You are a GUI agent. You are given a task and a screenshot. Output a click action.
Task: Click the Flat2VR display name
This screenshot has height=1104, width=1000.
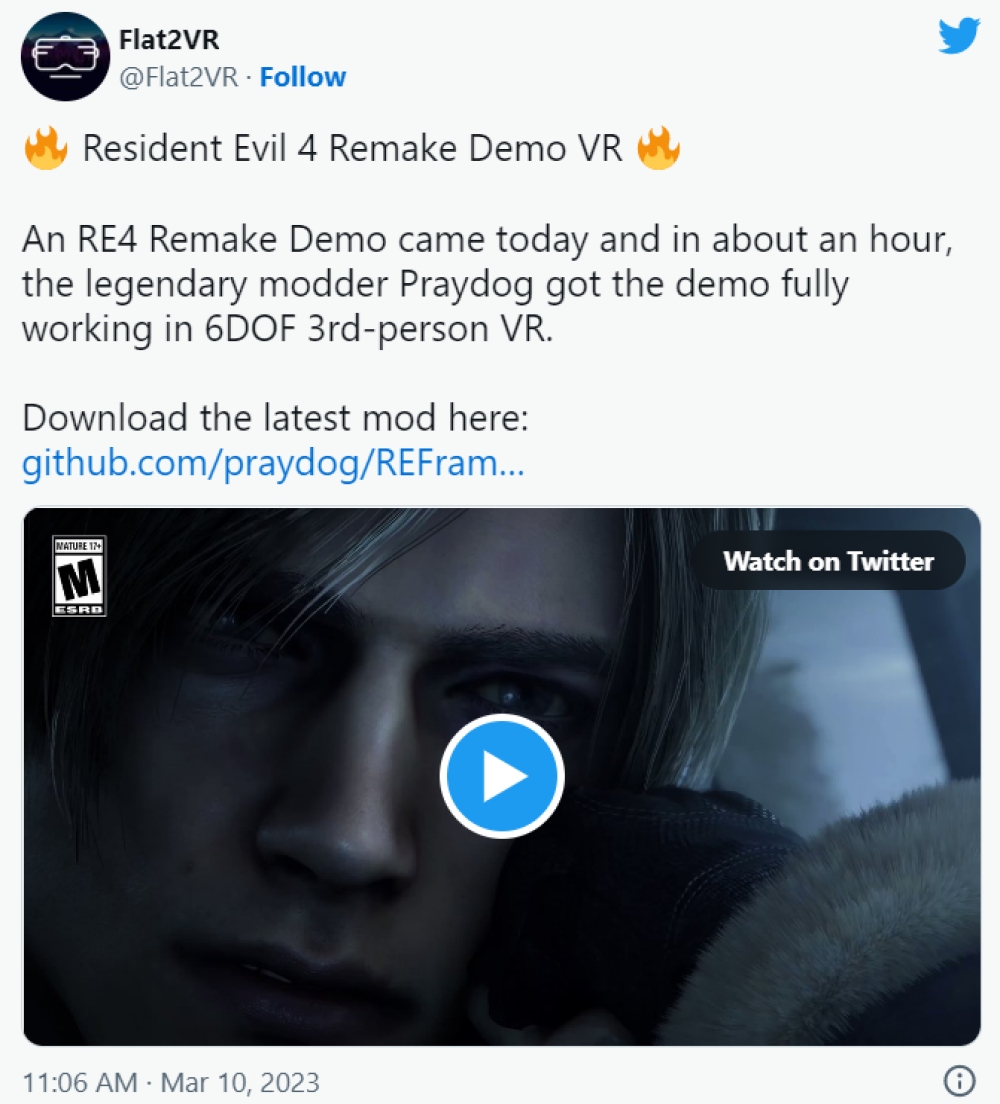169,39
